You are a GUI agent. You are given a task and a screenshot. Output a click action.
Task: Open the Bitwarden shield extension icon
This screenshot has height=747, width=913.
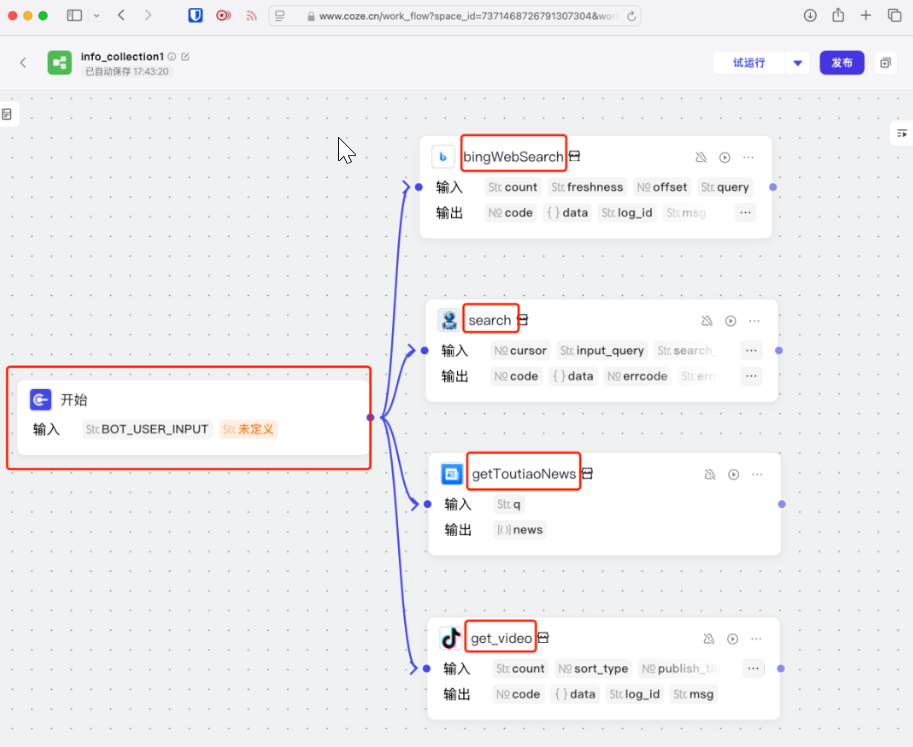(x=196, y=16)
